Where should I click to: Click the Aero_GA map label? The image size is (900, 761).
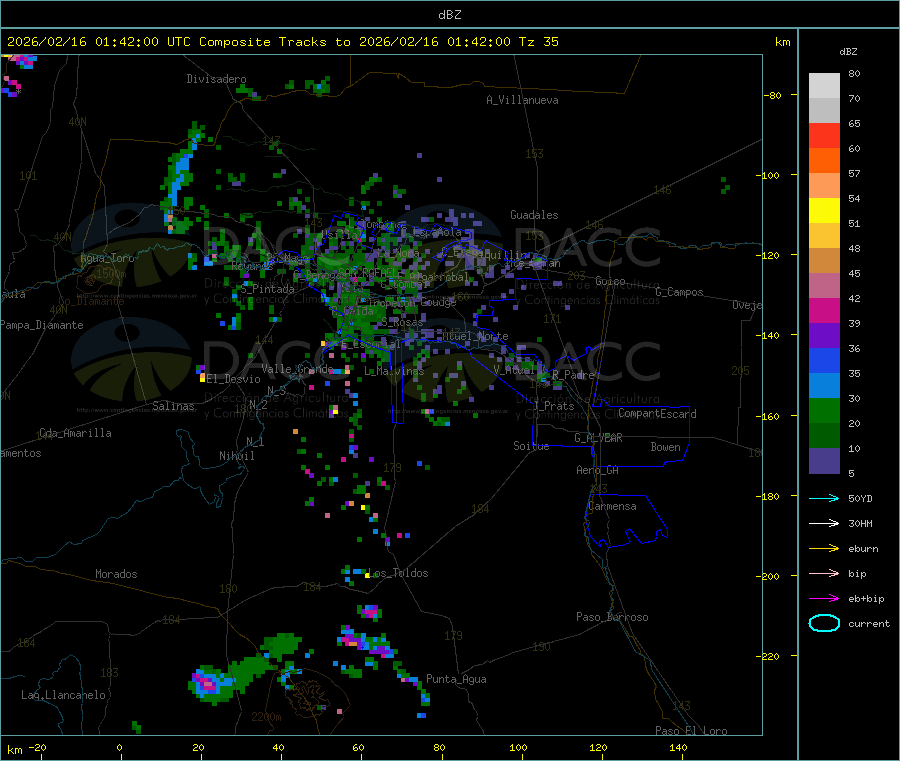[x=597, y=470]
